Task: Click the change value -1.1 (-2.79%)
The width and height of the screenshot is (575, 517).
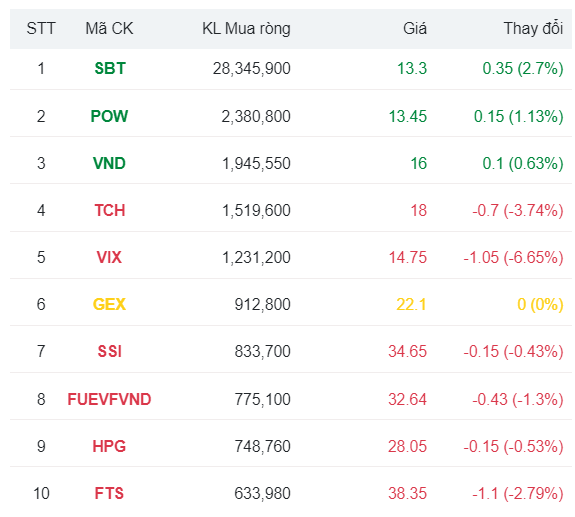Action: pos(518,493)
